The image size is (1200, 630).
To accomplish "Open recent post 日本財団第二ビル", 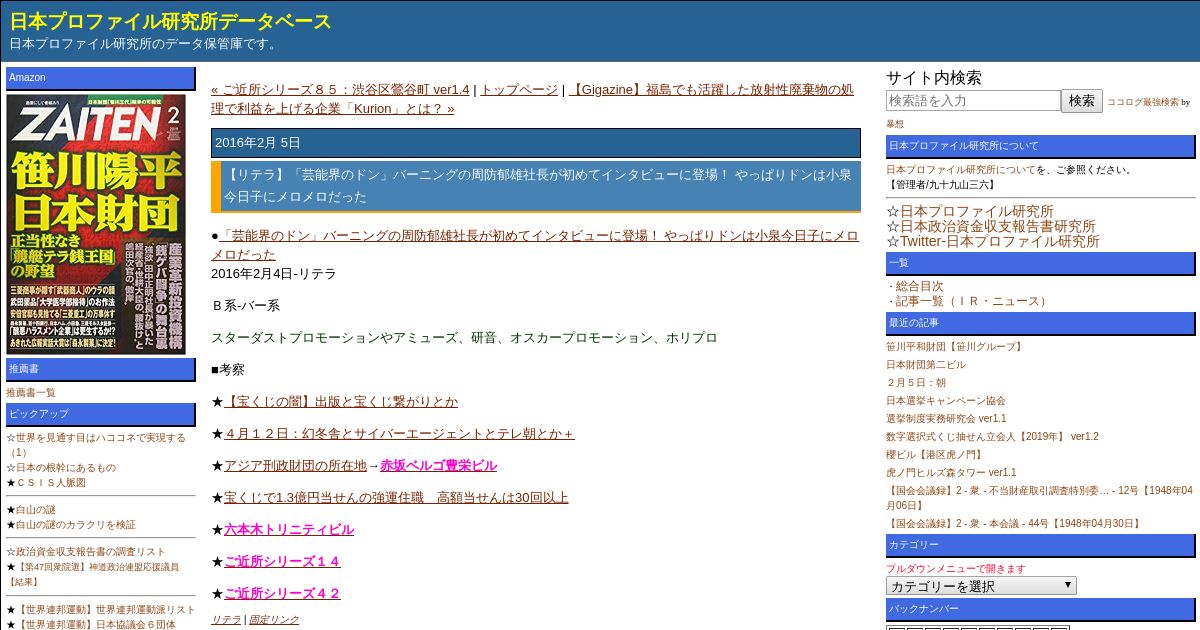I will tap(926, 365).
